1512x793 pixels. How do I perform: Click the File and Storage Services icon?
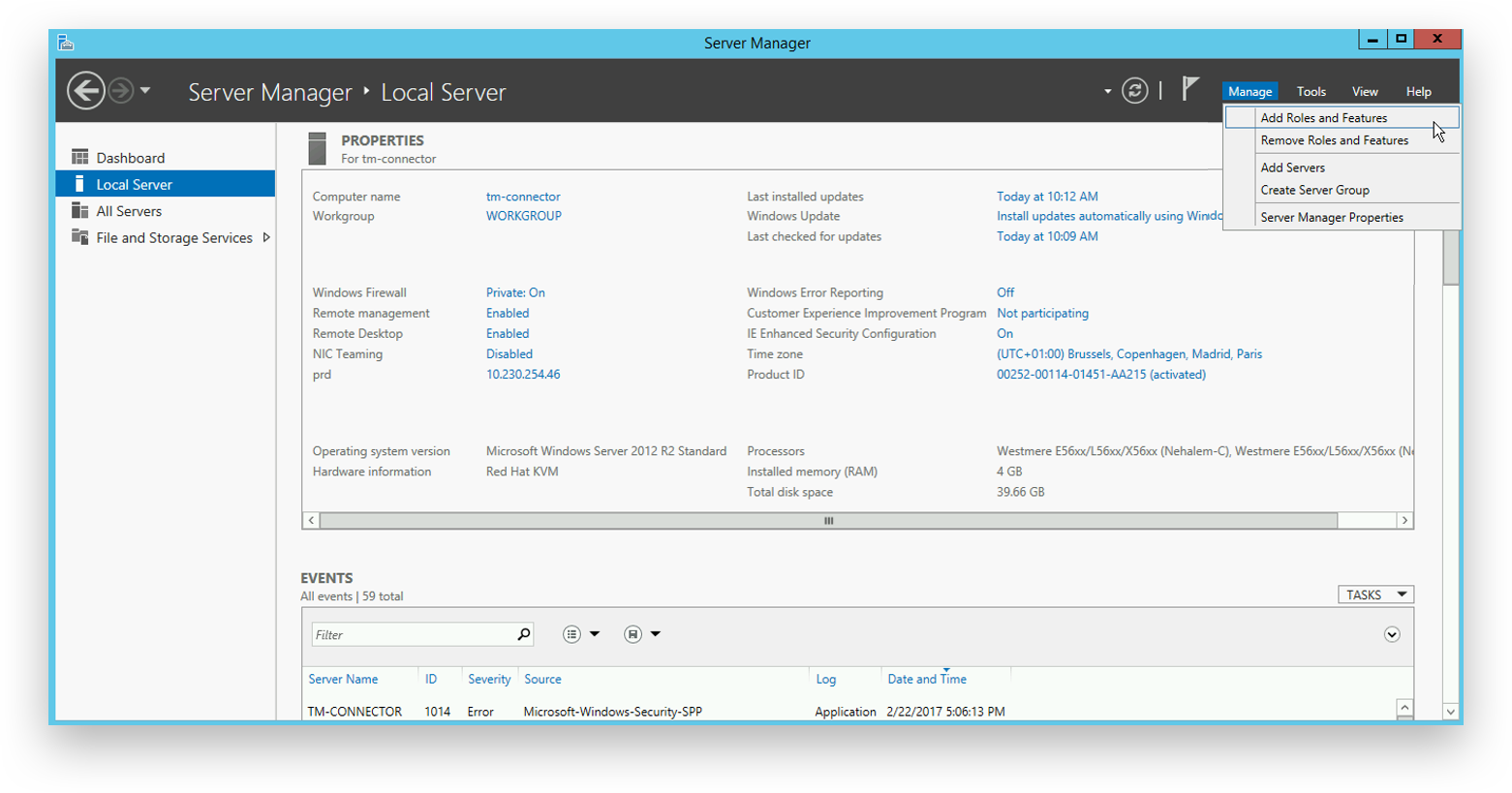pos(79,237)
